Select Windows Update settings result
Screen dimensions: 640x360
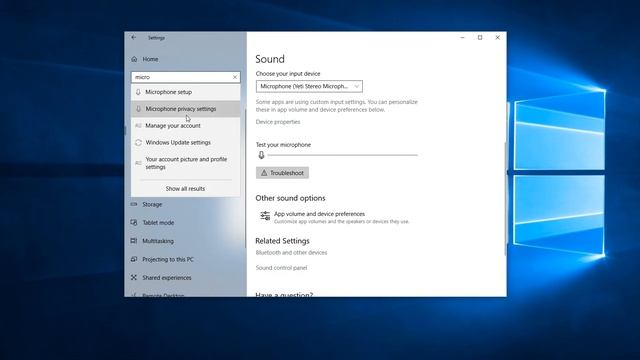pyautogui.click(x=186, y=142)
